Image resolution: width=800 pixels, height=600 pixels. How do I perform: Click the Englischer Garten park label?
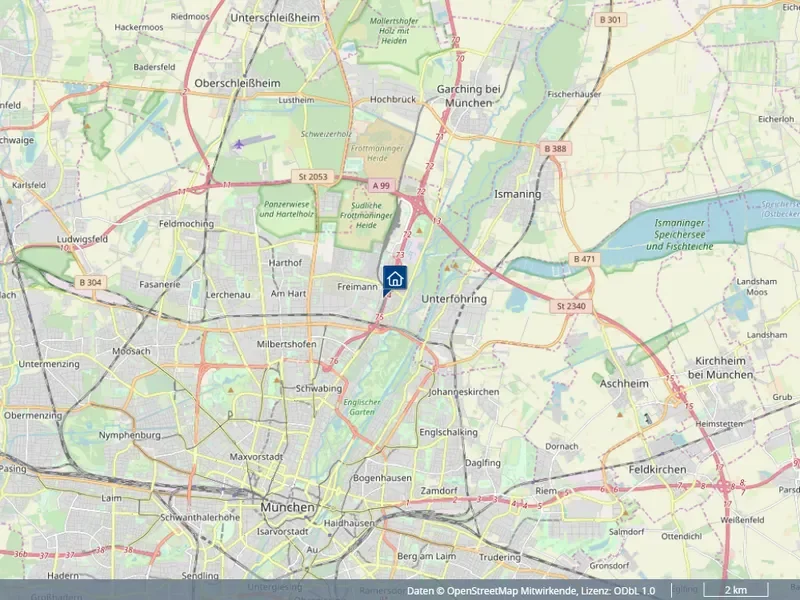pyautogui.click(x=362, y=407)
